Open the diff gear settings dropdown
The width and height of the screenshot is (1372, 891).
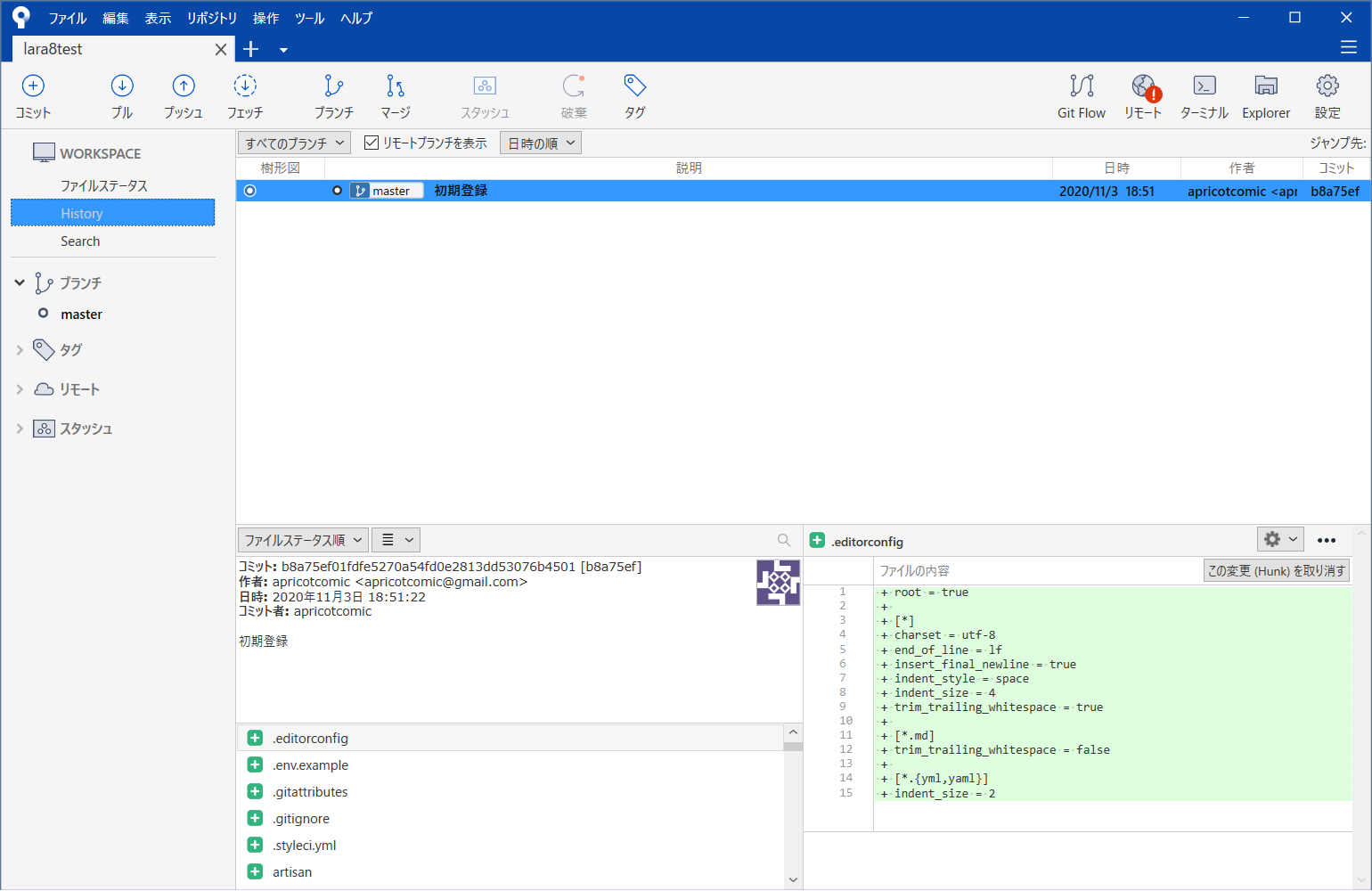pos(1281,539)
